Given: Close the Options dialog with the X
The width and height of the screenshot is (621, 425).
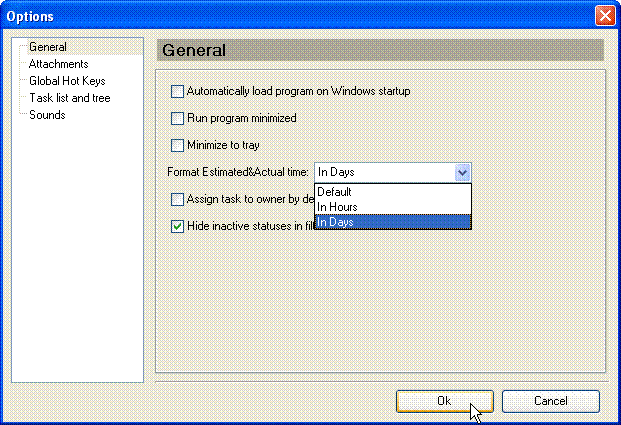Looking at the screenshot, I should pyautogui.click(x=604, y=16).
